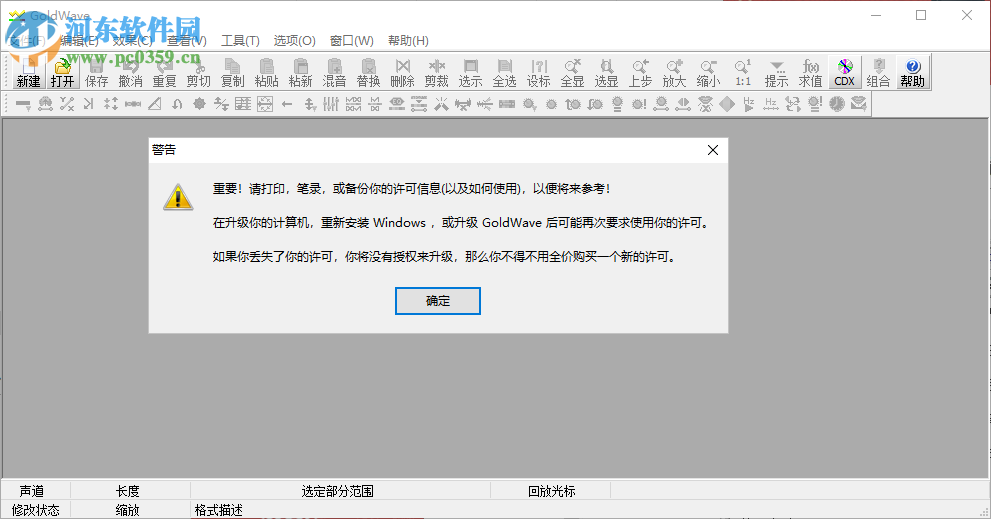Click the 粘新 (Paste New) icon
This screenshot has height=519, width=991.
point(300,72)
